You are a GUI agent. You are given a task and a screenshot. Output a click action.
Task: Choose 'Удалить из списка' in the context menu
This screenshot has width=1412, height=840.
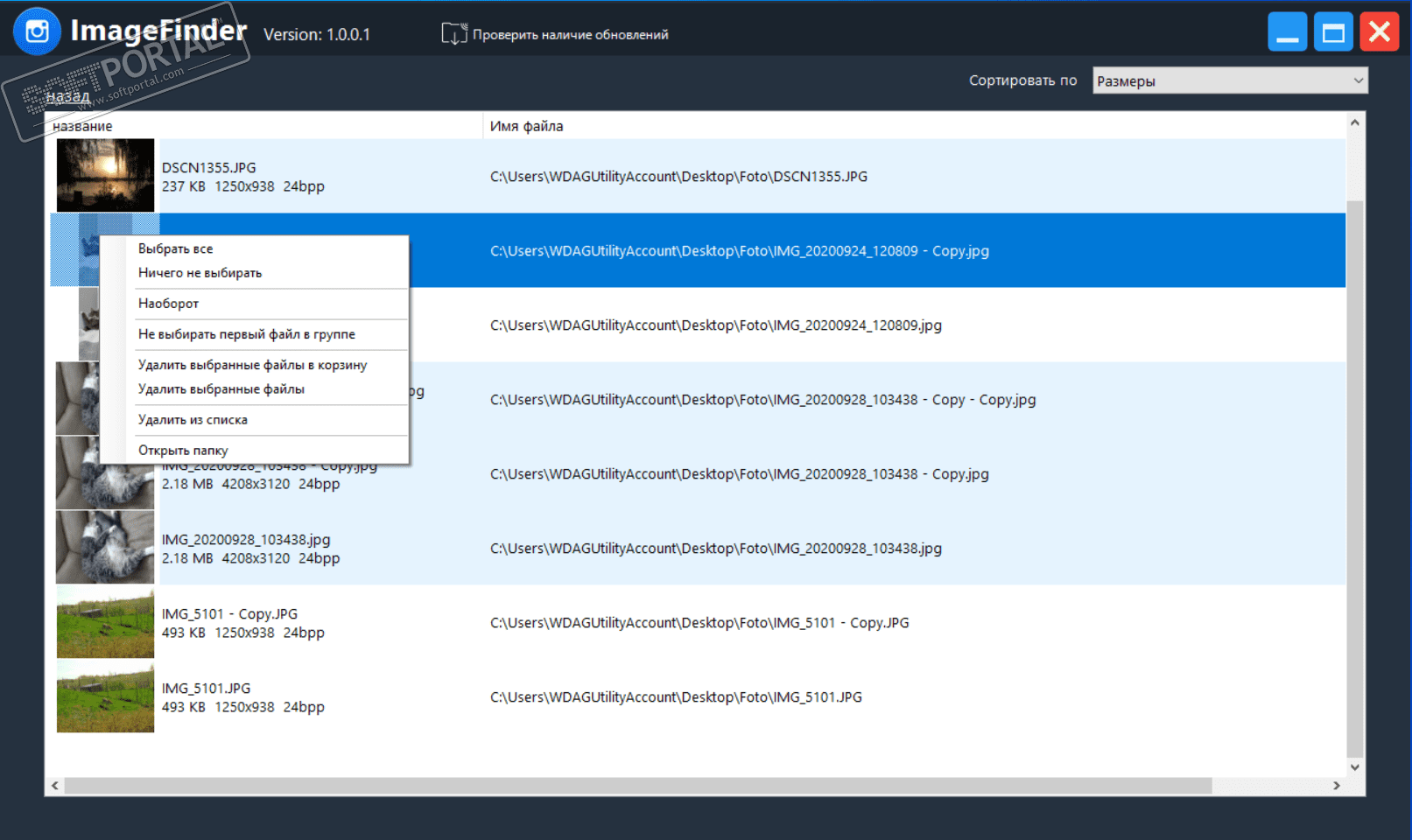tap(255, 420)
